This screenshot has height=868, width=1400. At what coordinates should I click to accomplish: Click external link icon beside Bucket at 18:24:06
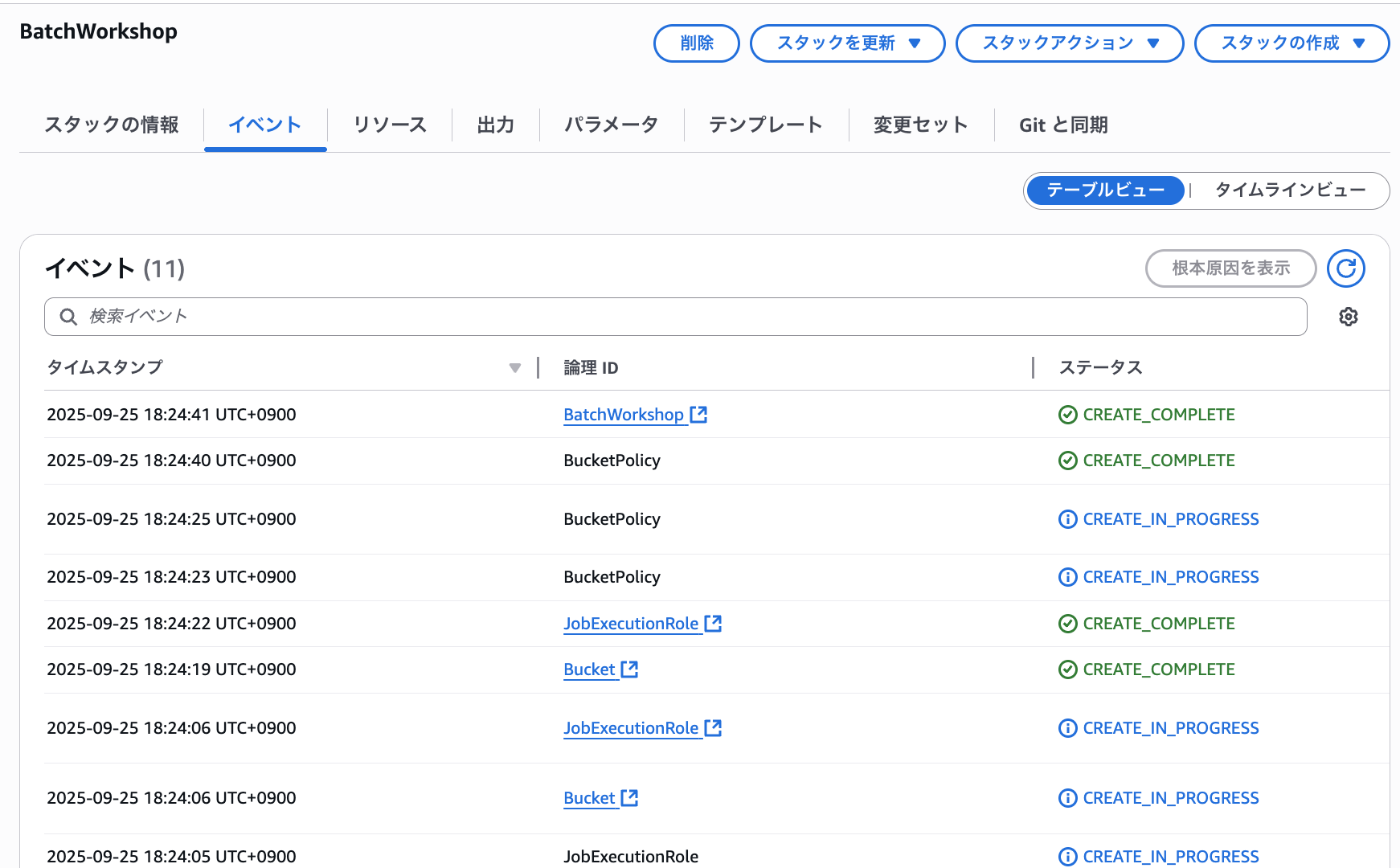(x=629, y=798)
